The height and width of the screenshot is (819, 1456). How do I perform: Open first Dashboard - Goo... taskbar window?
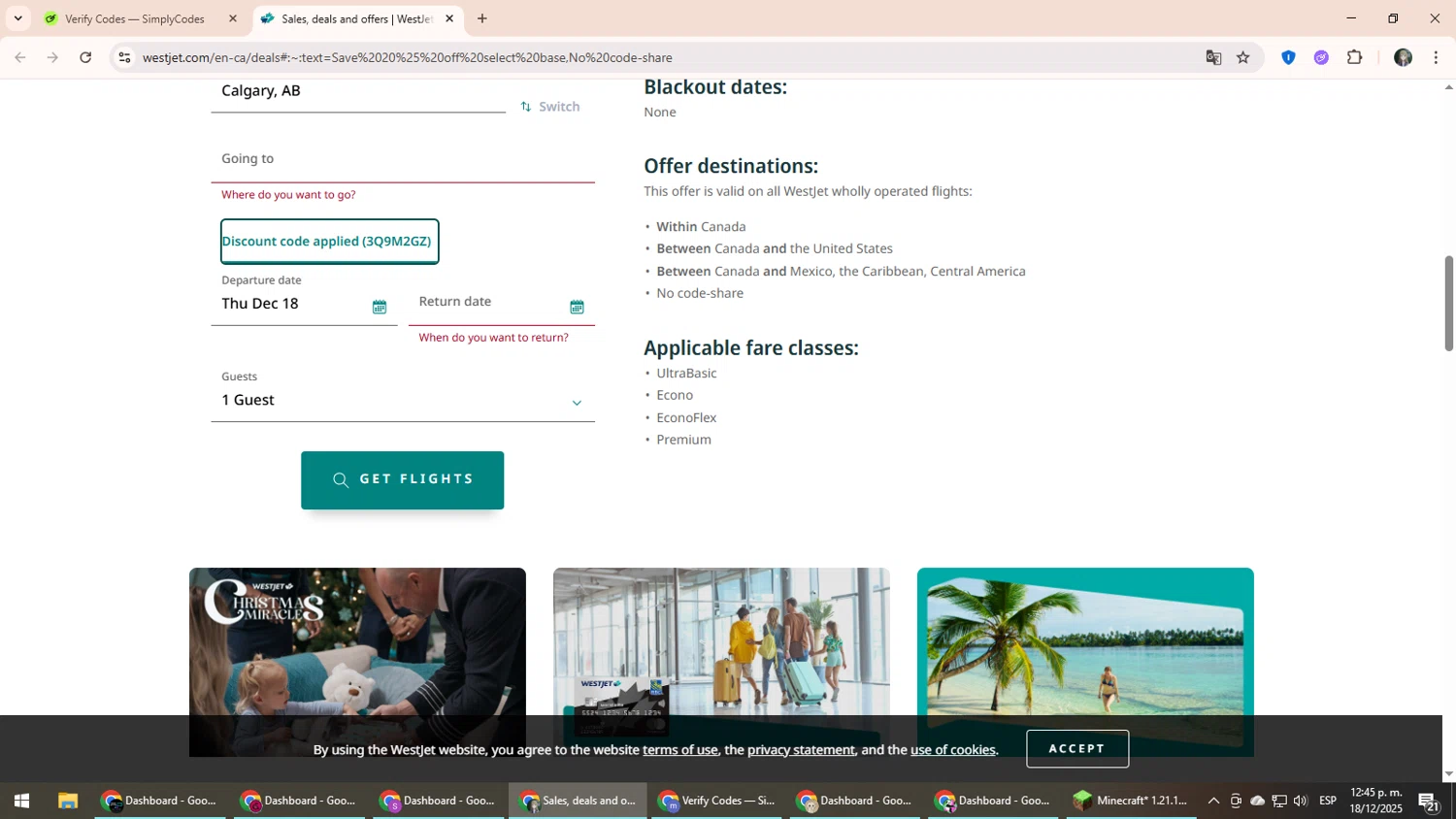pyautogui.click(x=161, y=801)
